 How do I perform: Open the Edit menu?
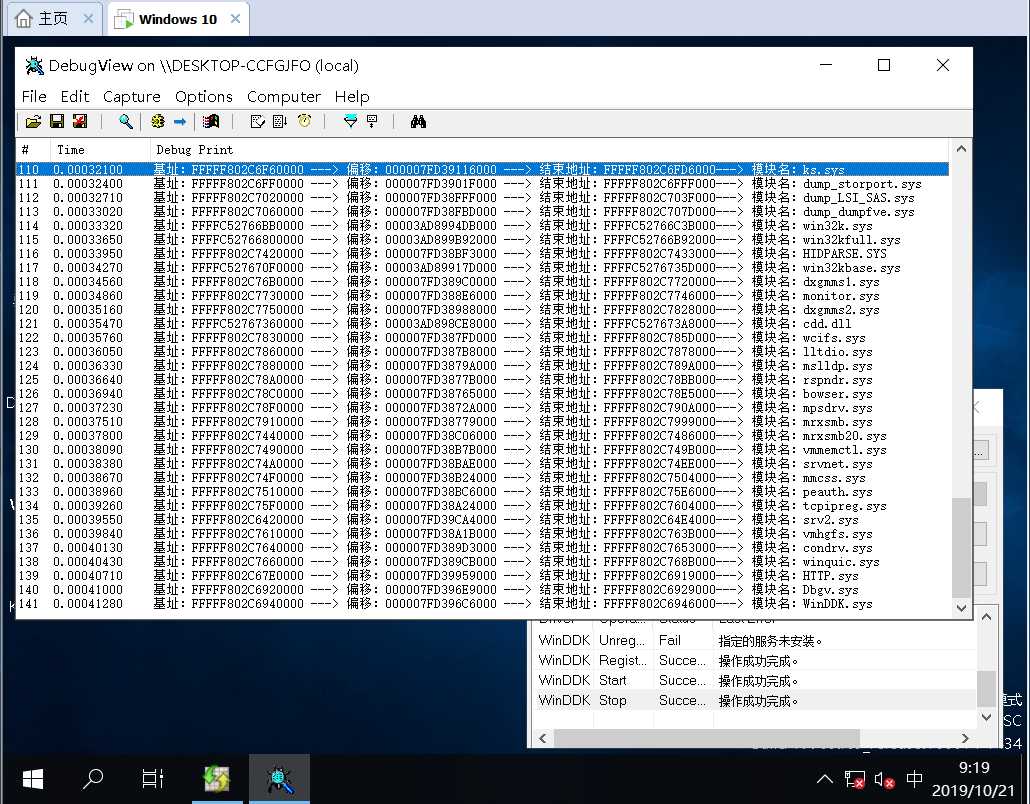pos(75,97)
